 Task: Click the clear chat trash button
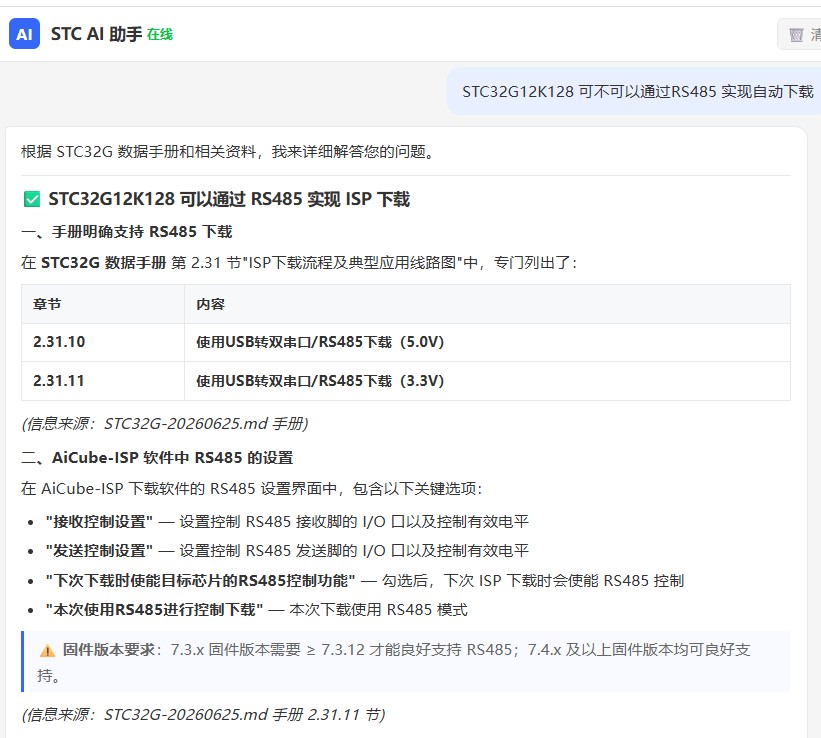tap(801, 35)
